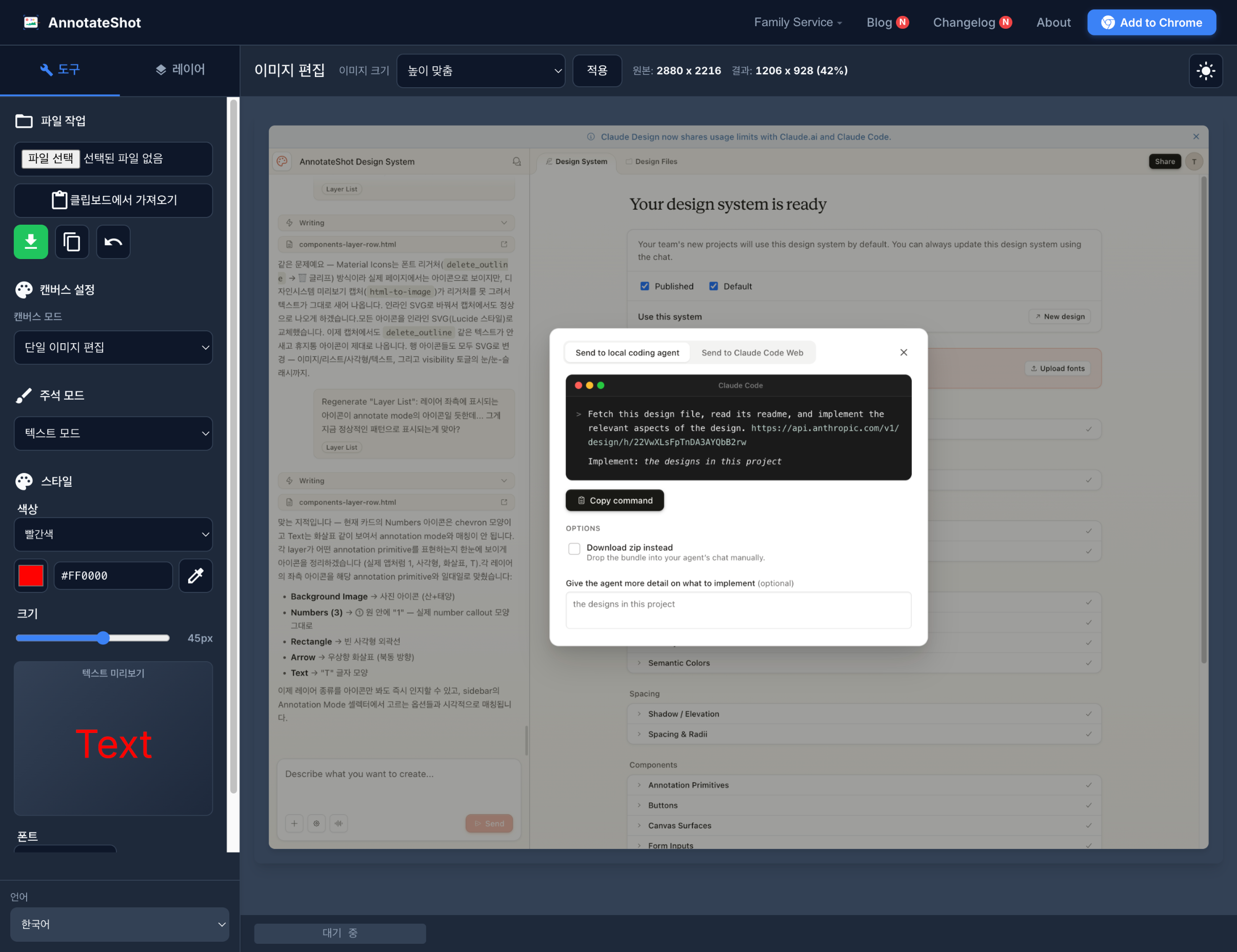Click the yellow dot in Claude Code terminal
This screenshot has height=952, width=1237.
point(590,385)
